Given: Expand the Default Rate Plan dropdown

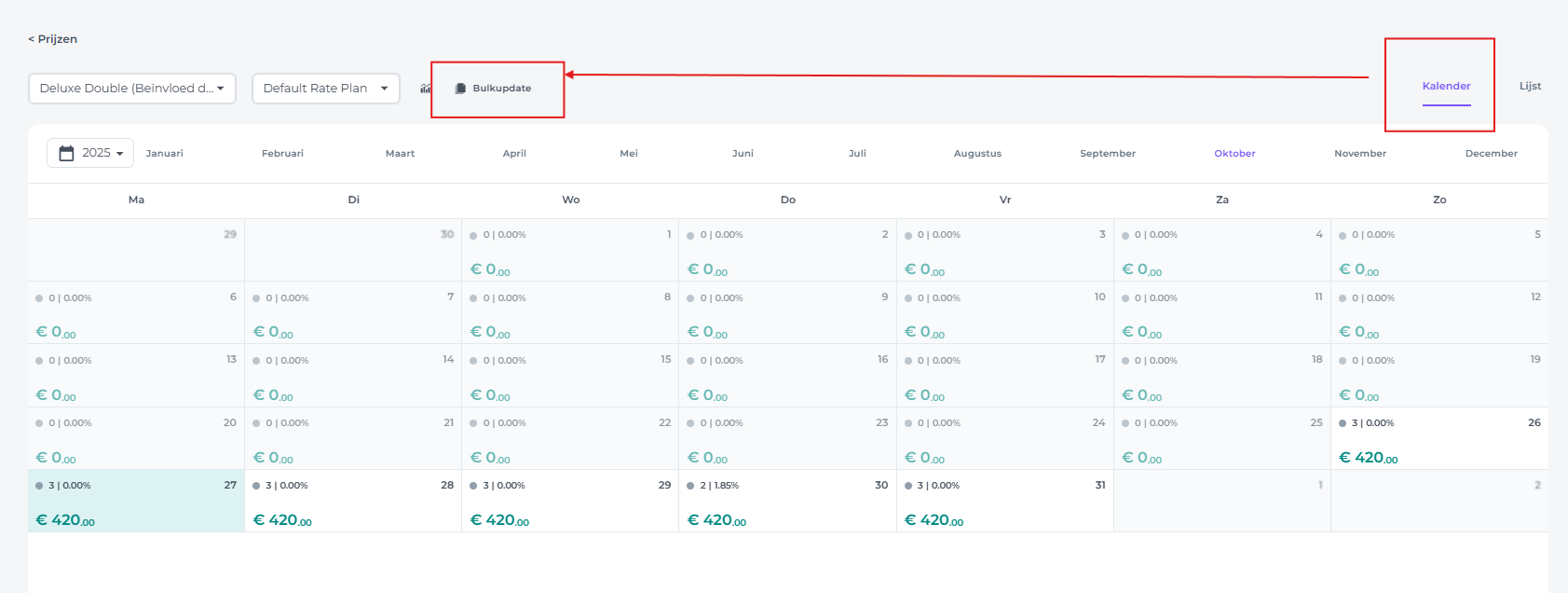Looking at the screenshot, I should coord(325,89).
